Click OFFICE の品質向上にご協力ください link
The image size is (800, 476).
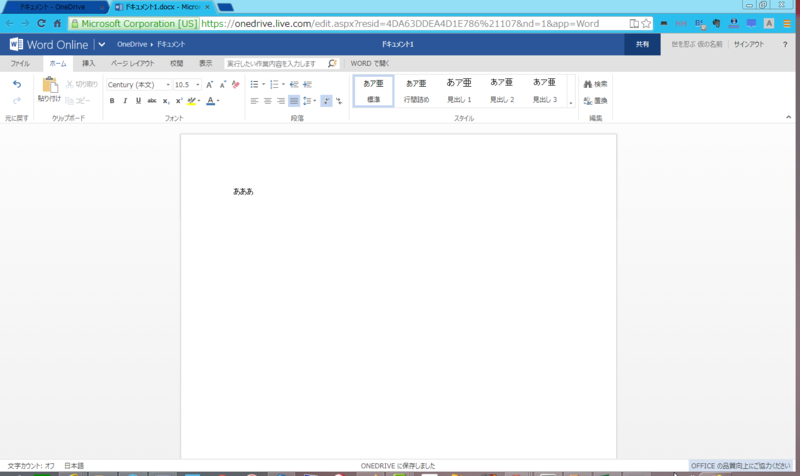[741, 466]
